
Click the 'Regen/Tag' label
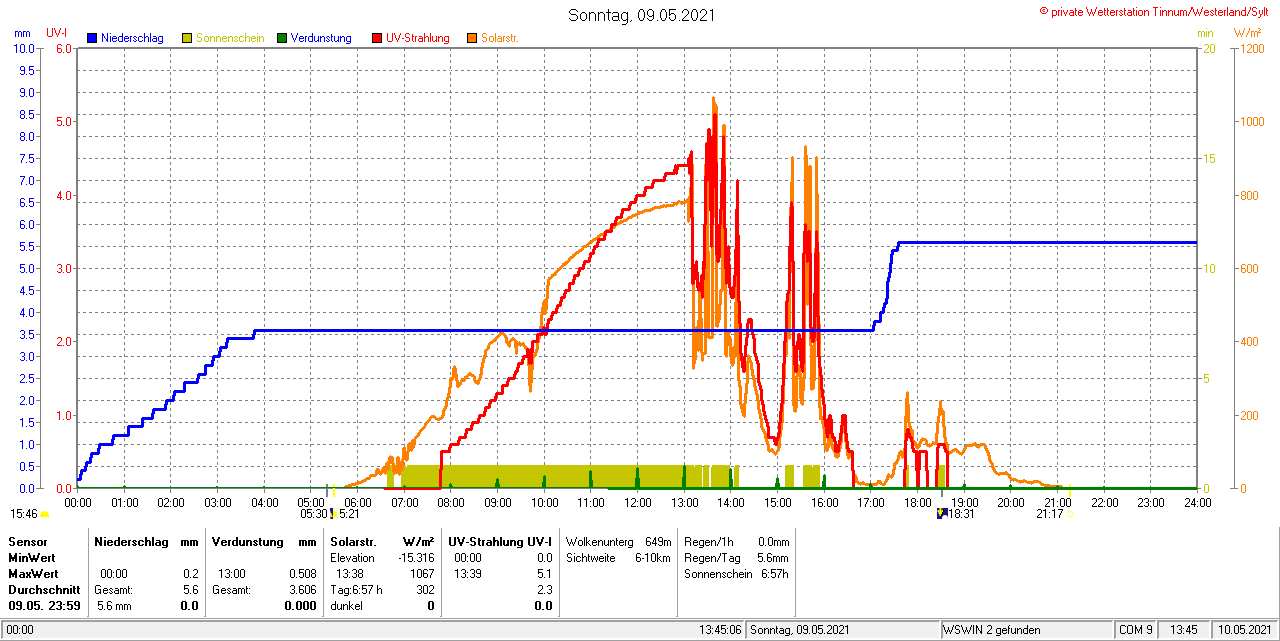711,558
